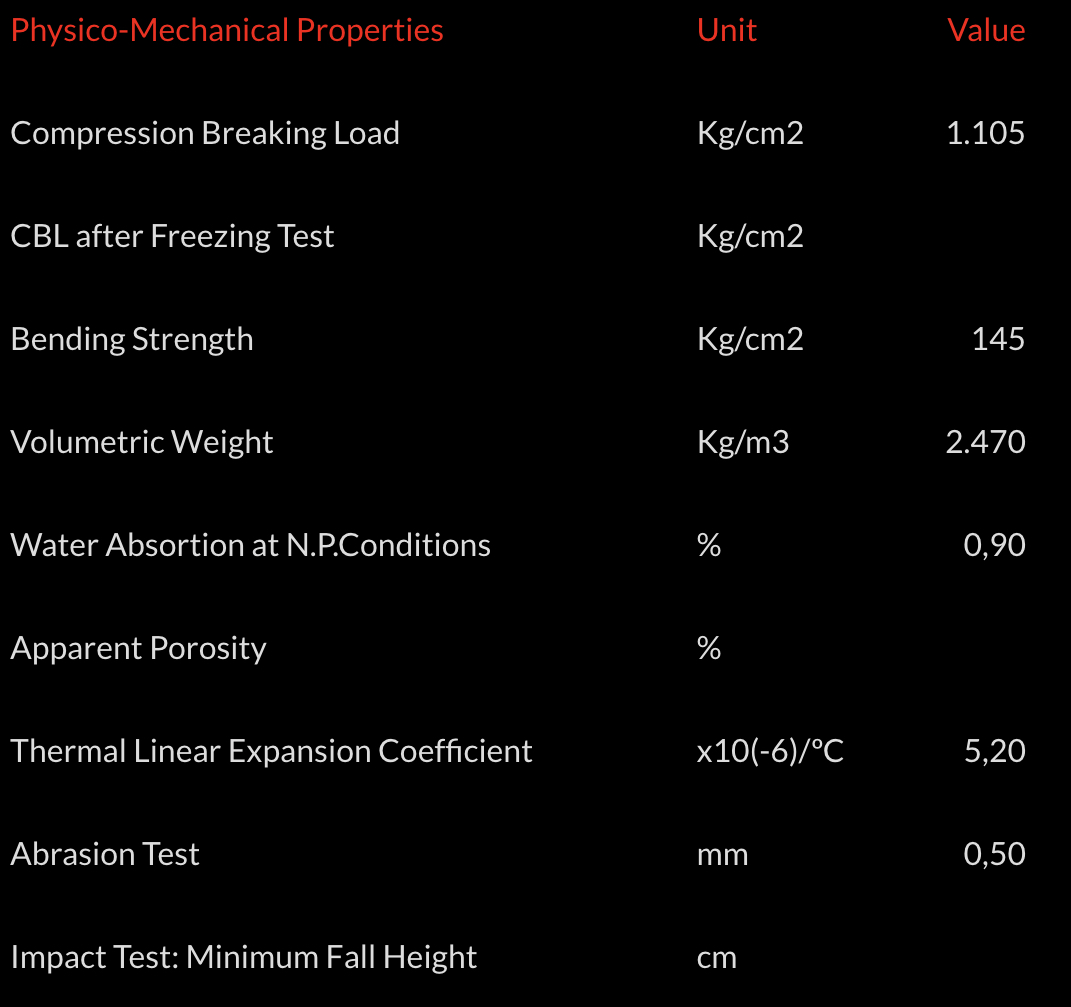Click the x10(-6)/ºC unit cell
Image resolution: width=1071 pixels, height=1007 pixels.
[x=770, y=751]
